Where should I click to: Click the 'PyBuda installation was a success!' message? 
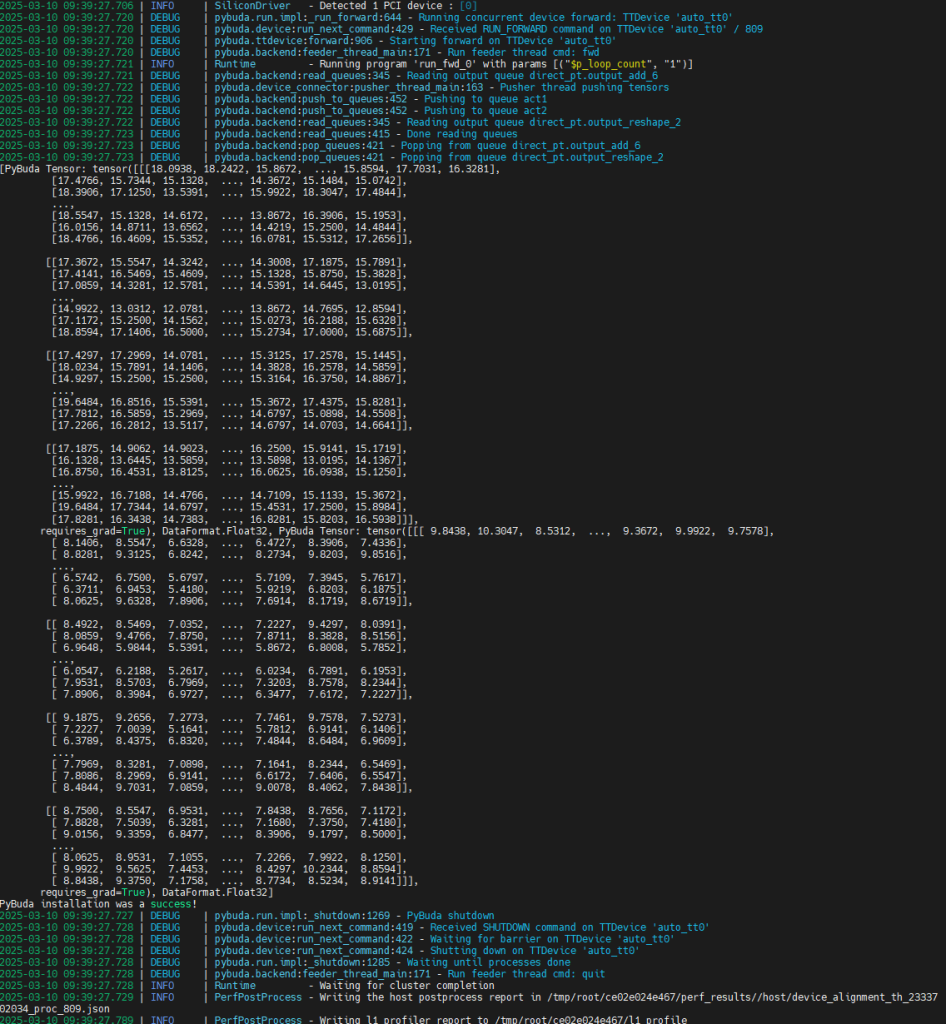pyautogui.click(x=98, y=904)
